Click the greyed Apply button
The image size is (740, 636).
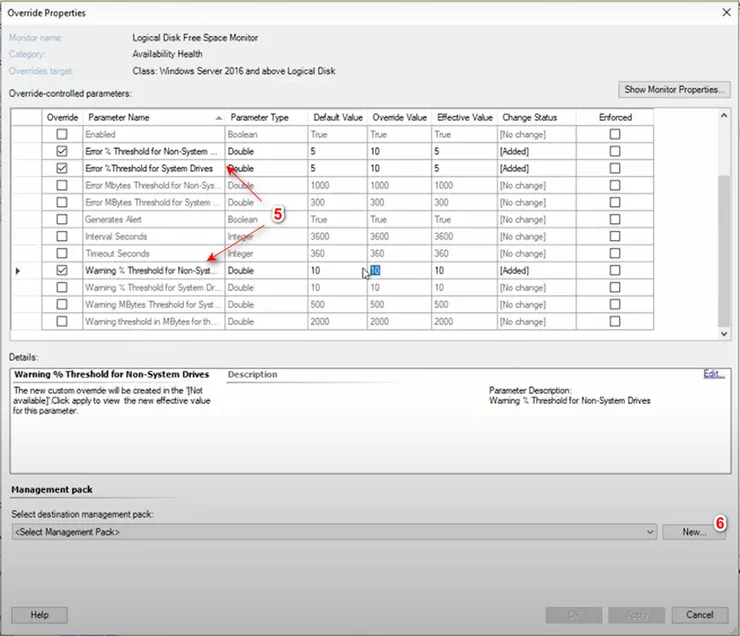(637, 615)
